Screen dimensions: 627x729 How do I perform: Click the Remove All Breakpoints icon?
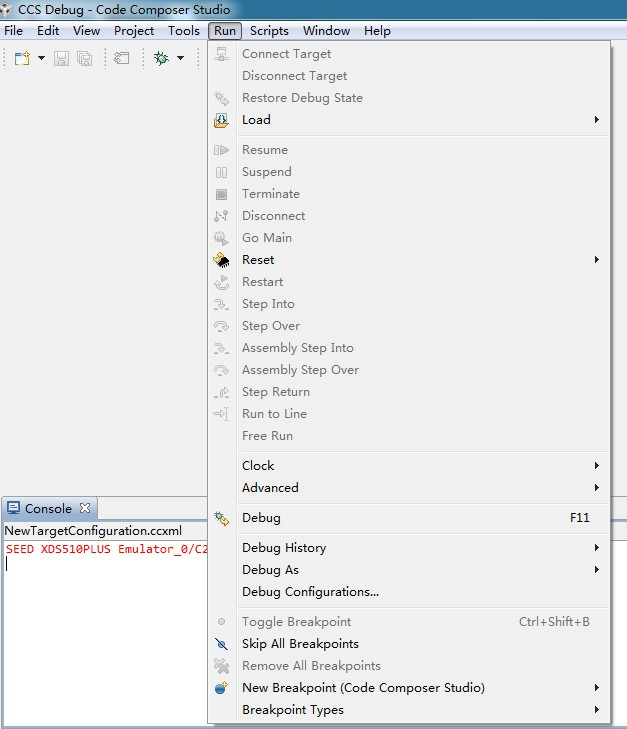(x=221, y=666)
